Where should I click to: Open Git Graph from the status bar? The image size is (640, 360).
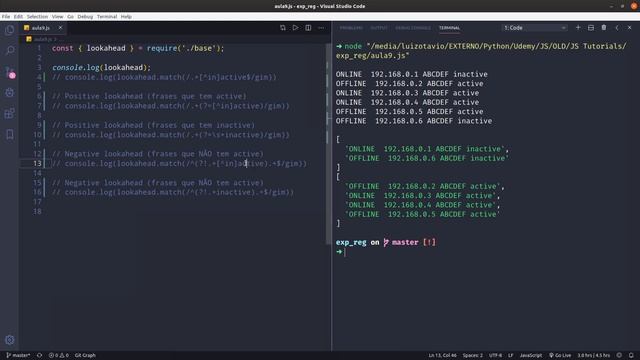pyautogui.click(x=85, y=356)
